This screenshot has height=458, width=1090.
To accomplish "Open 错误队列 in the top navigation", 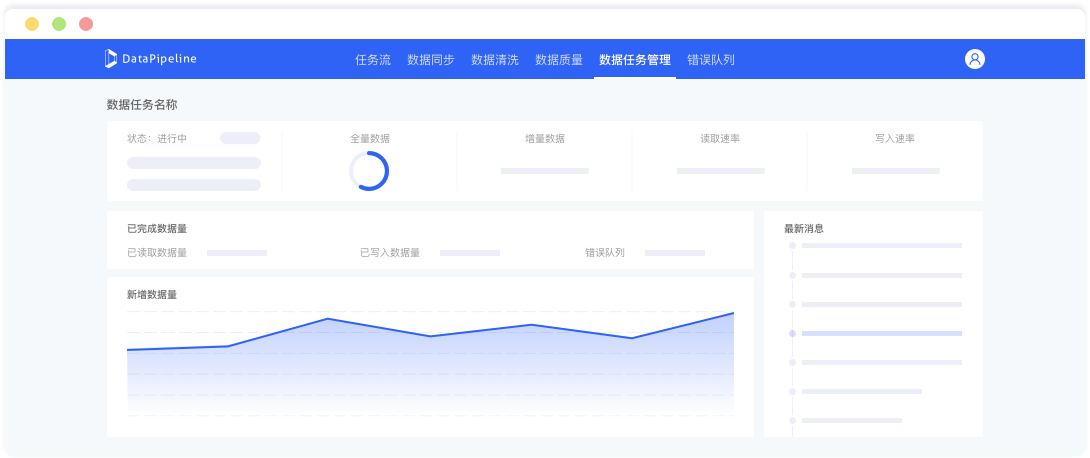I will coord(711,60).
